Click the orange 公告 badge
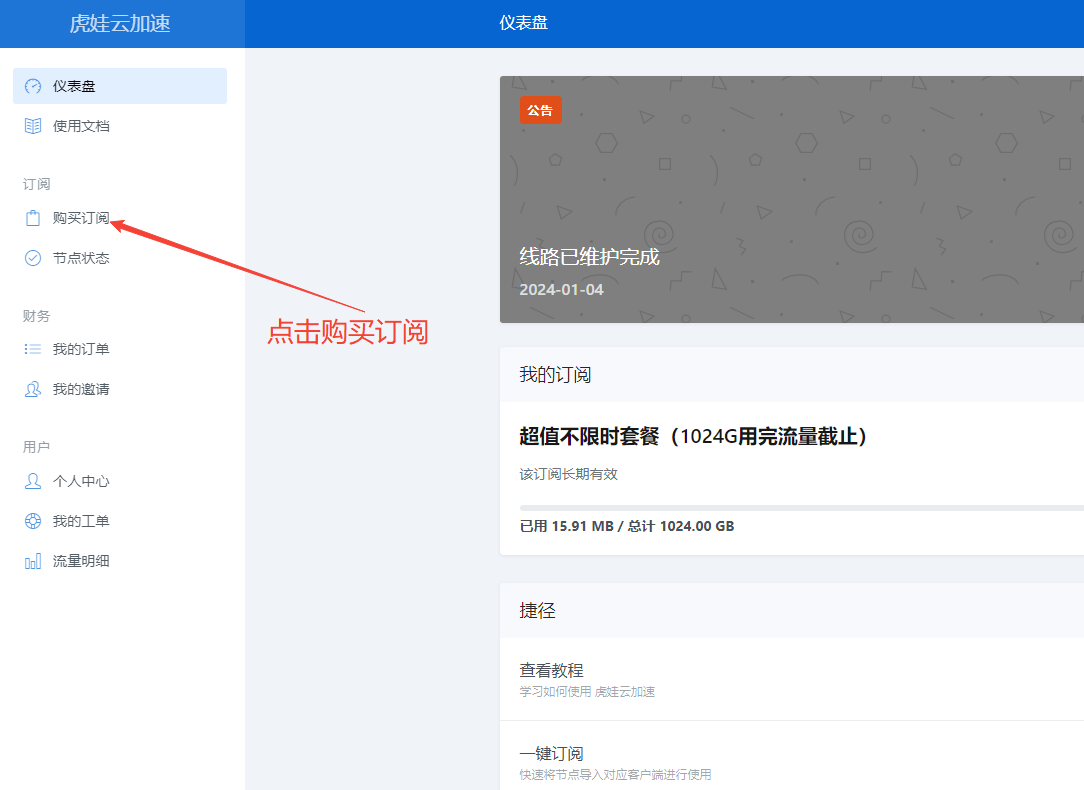This screenshot has width=1084, height=790. pos(540,110)
